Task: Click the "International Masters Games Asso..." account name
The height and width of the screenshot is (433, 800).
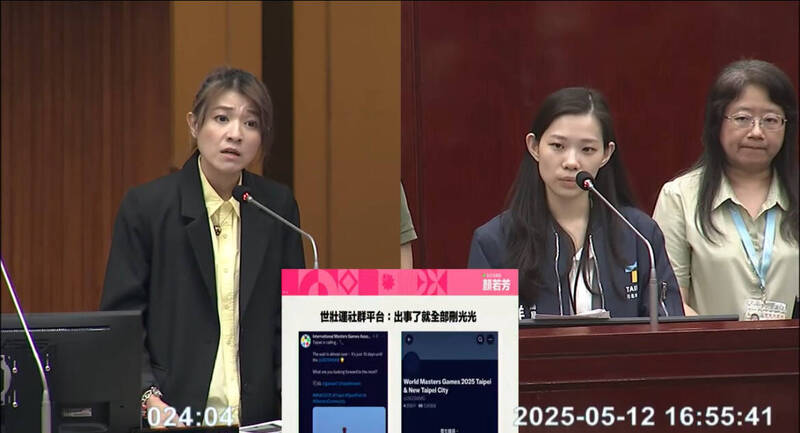Action: 341,337
